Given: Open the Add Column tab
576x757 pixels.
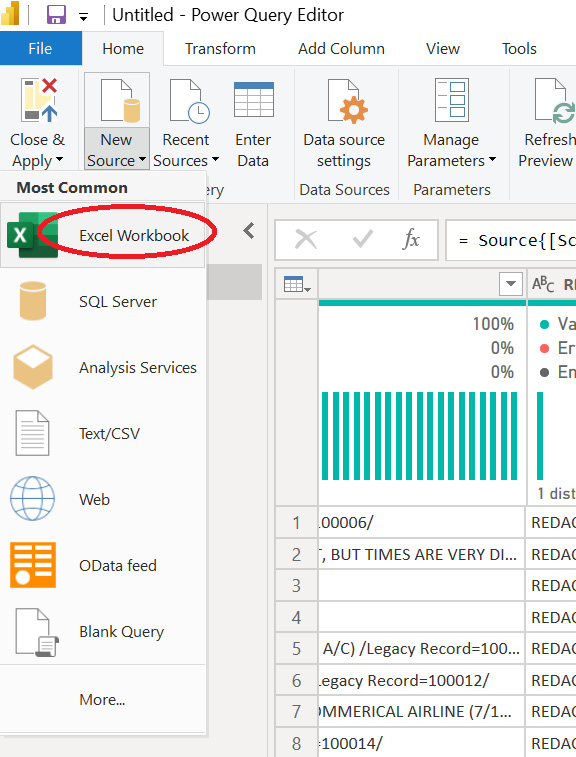Looking at the screenshot, I should click(x=341, y=48).
